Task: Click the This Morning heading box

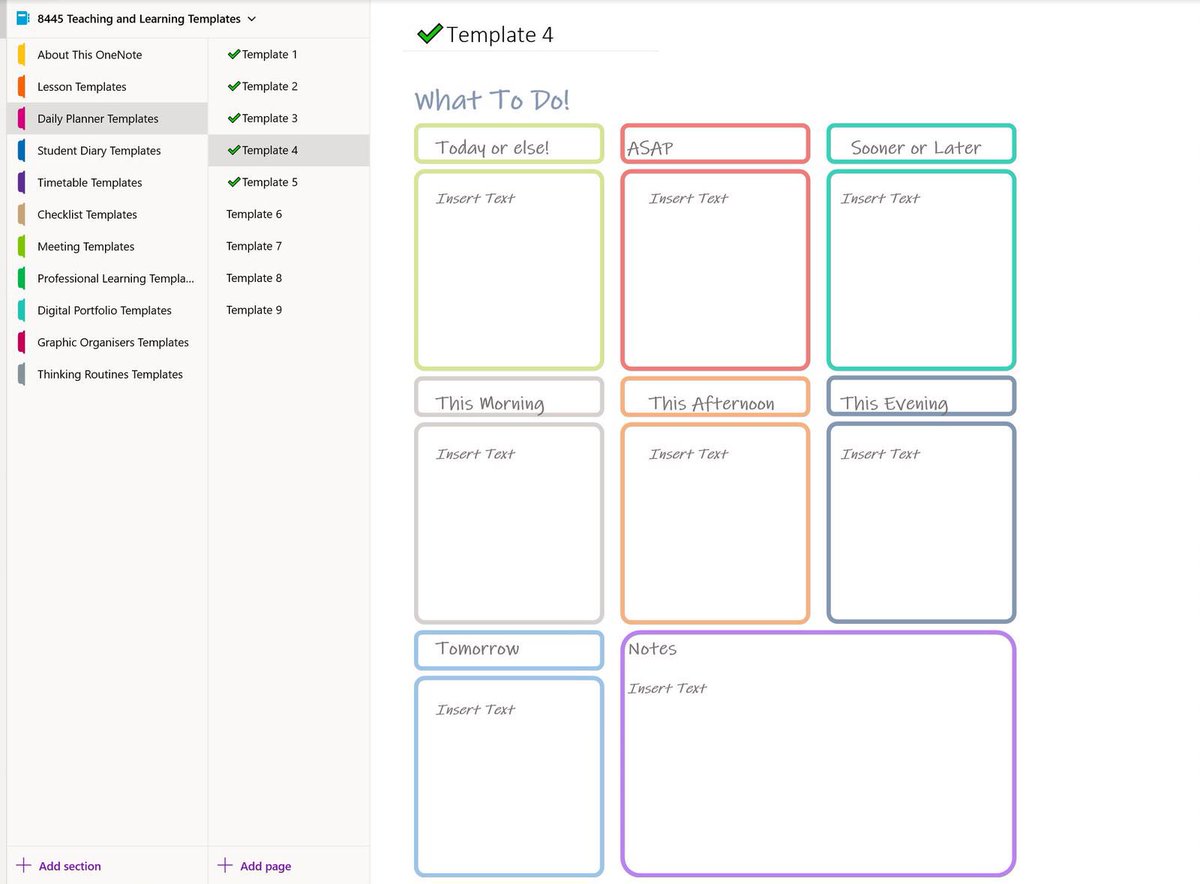Action: point(509,397)
